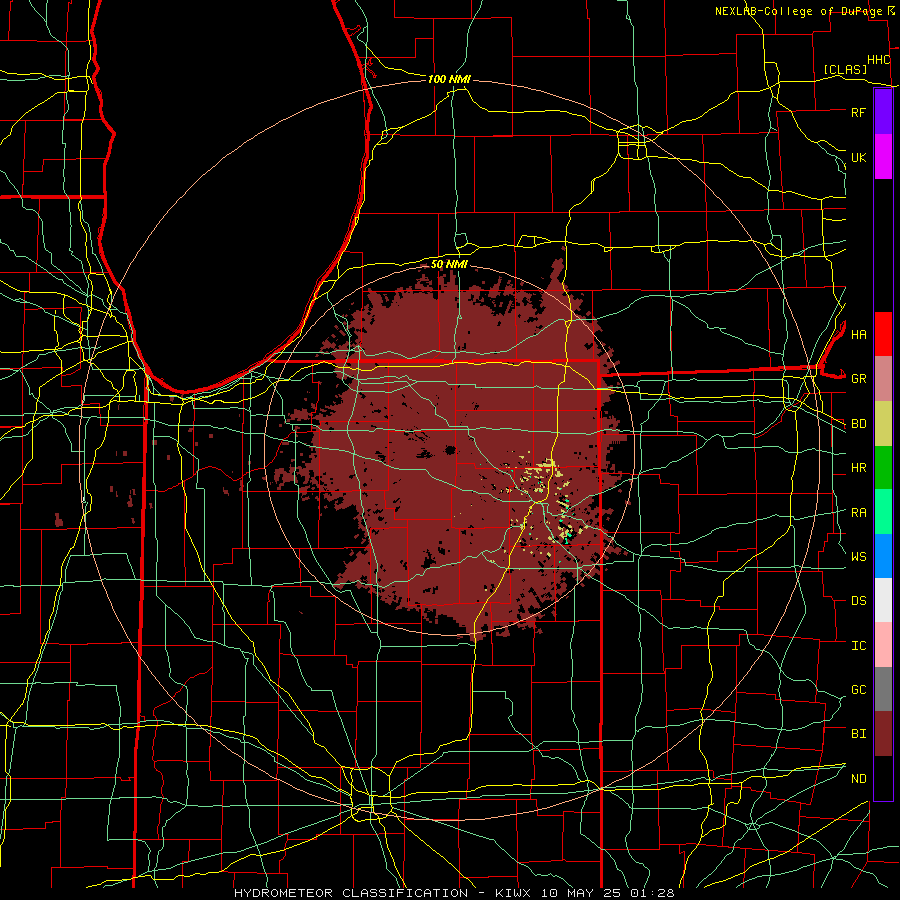Click the UK legend label text
This screenshot has width=900, height=900.
[x=858, y=157]
